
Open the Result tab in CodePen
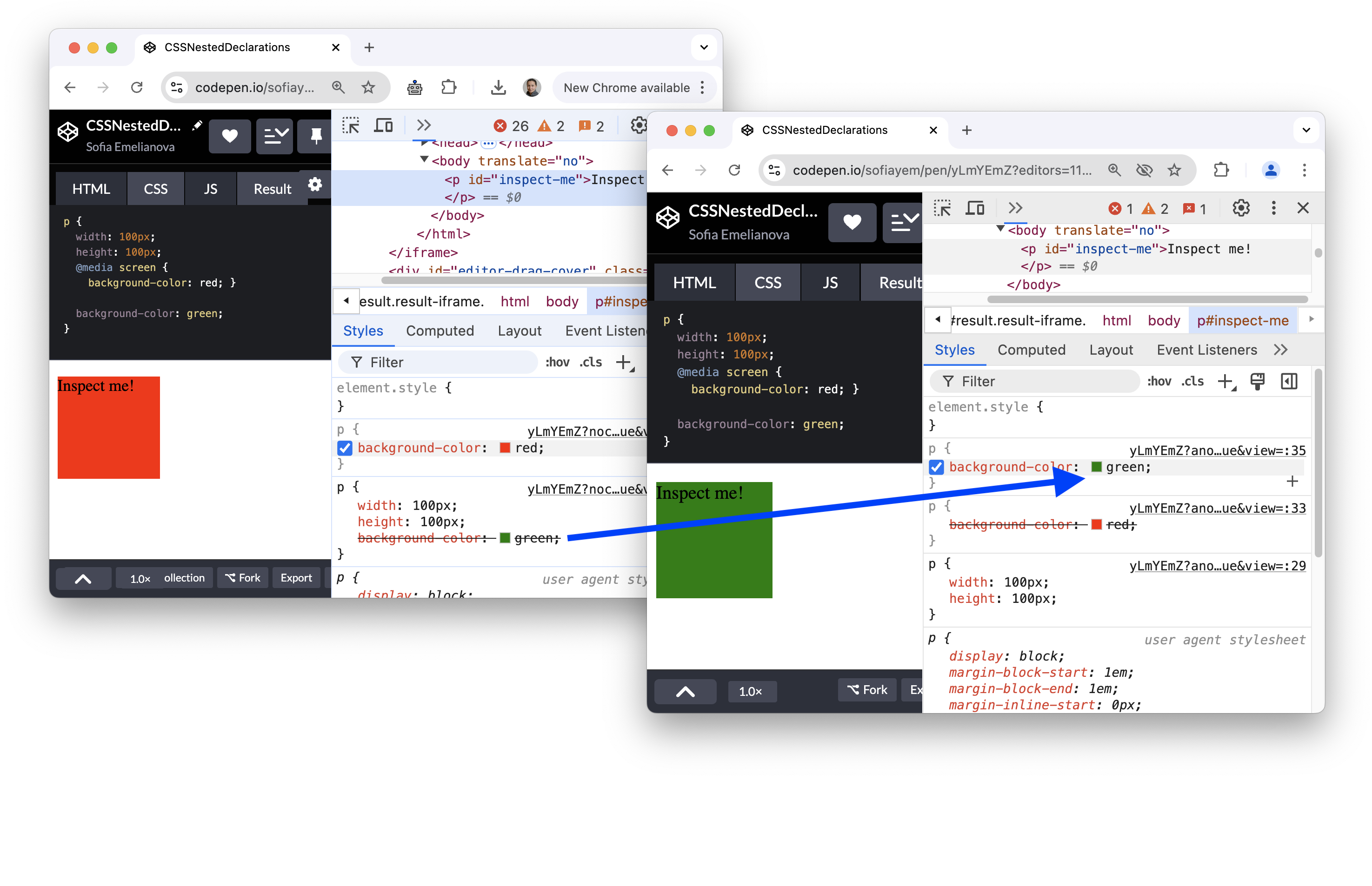pos(271,189)
